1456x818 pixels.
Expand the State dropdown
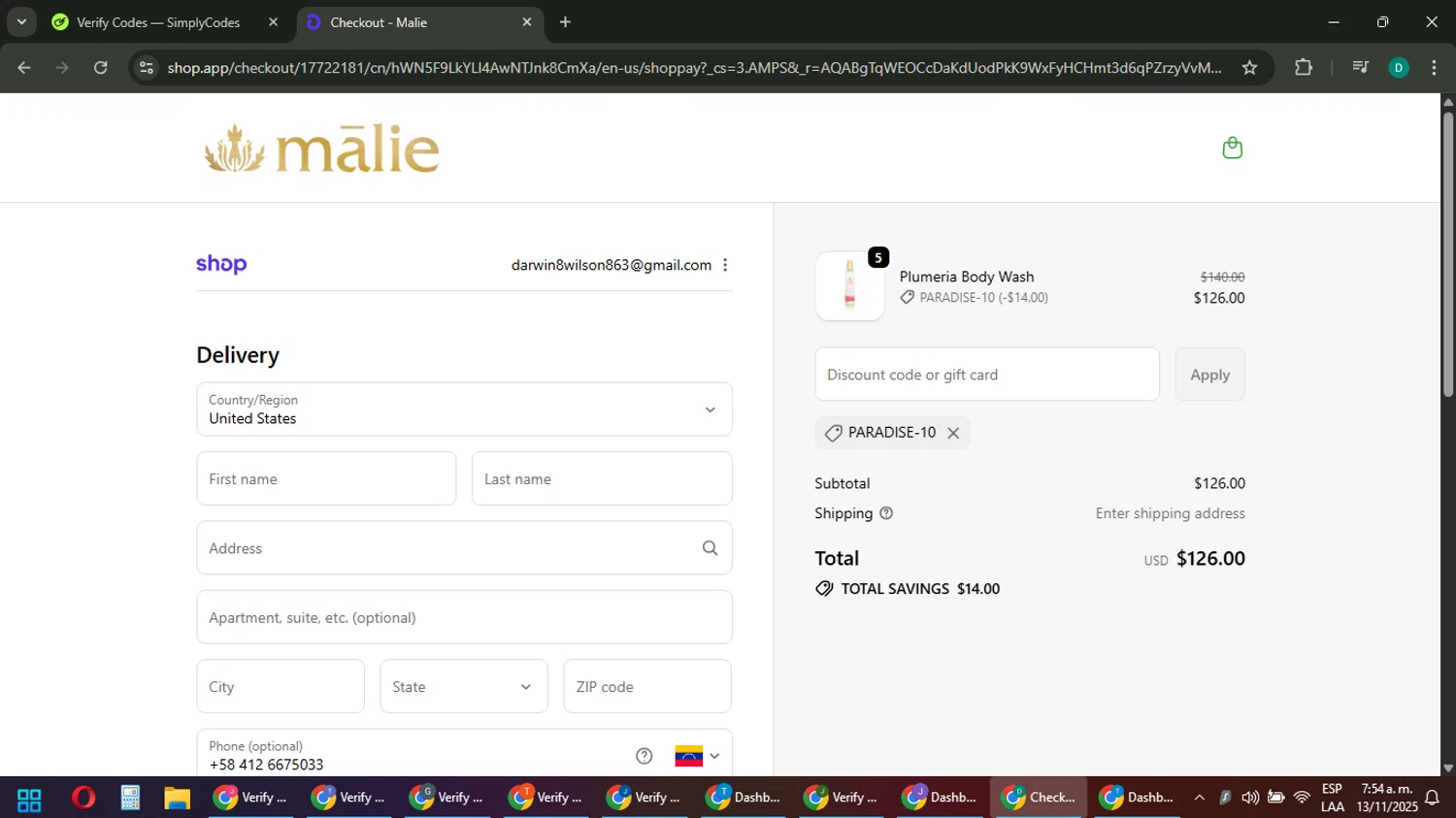(x=464, y=686)
